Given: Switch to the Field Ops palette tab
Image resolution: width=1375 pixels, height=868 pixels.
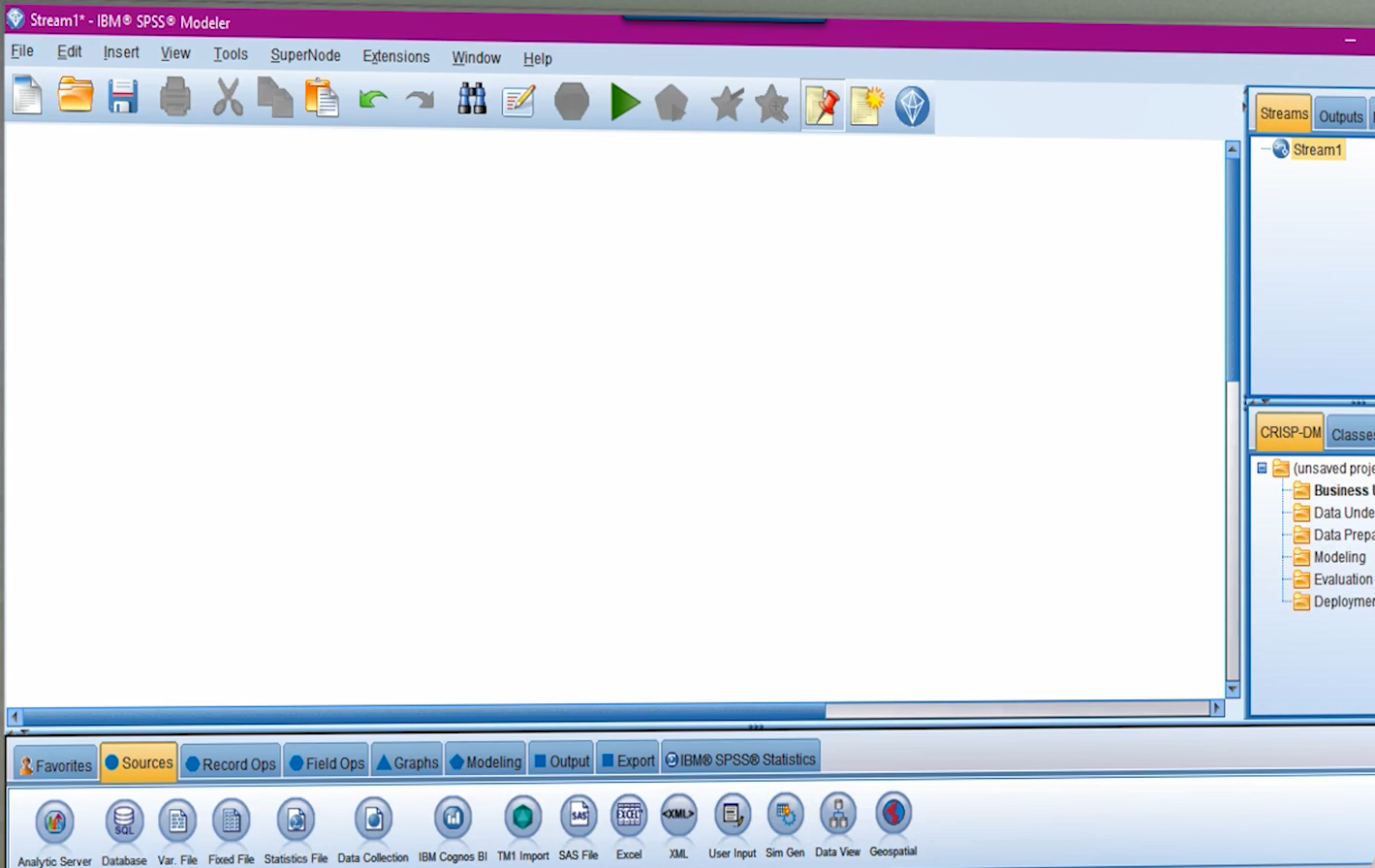Looking at the screenshot, I should (x=328, y=763).
